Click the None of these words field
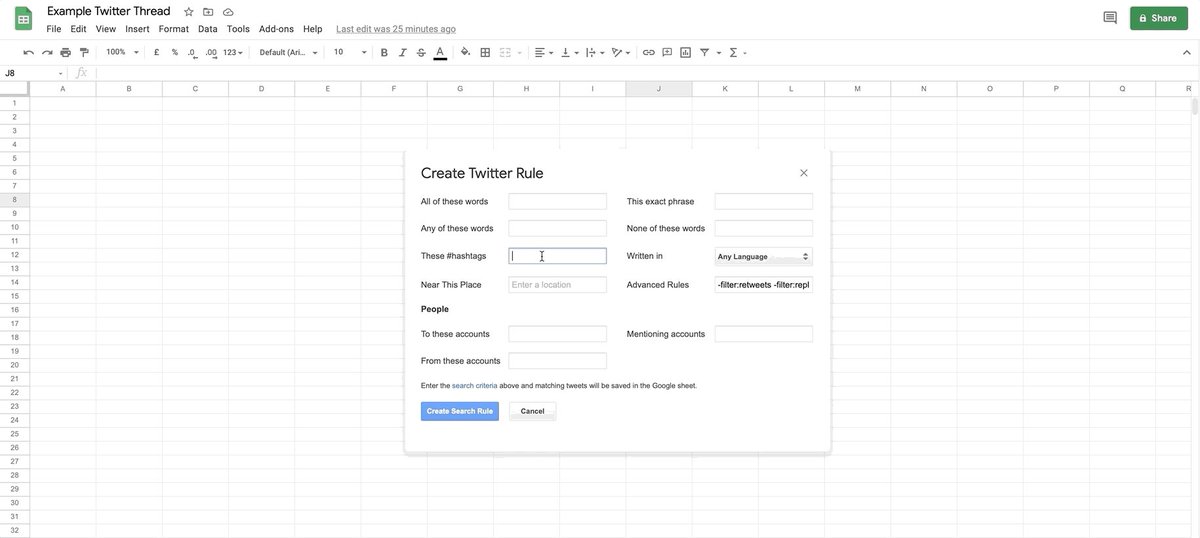Screen dimensions: 1200x538 764,228
